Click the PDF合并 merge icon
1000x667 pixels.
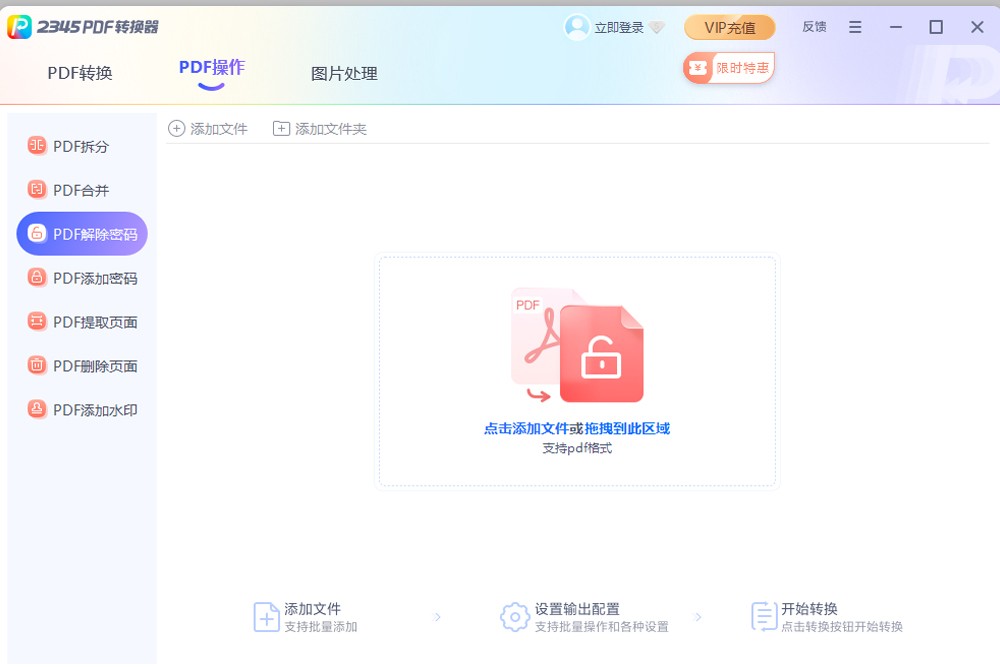(x=37, y=190)
